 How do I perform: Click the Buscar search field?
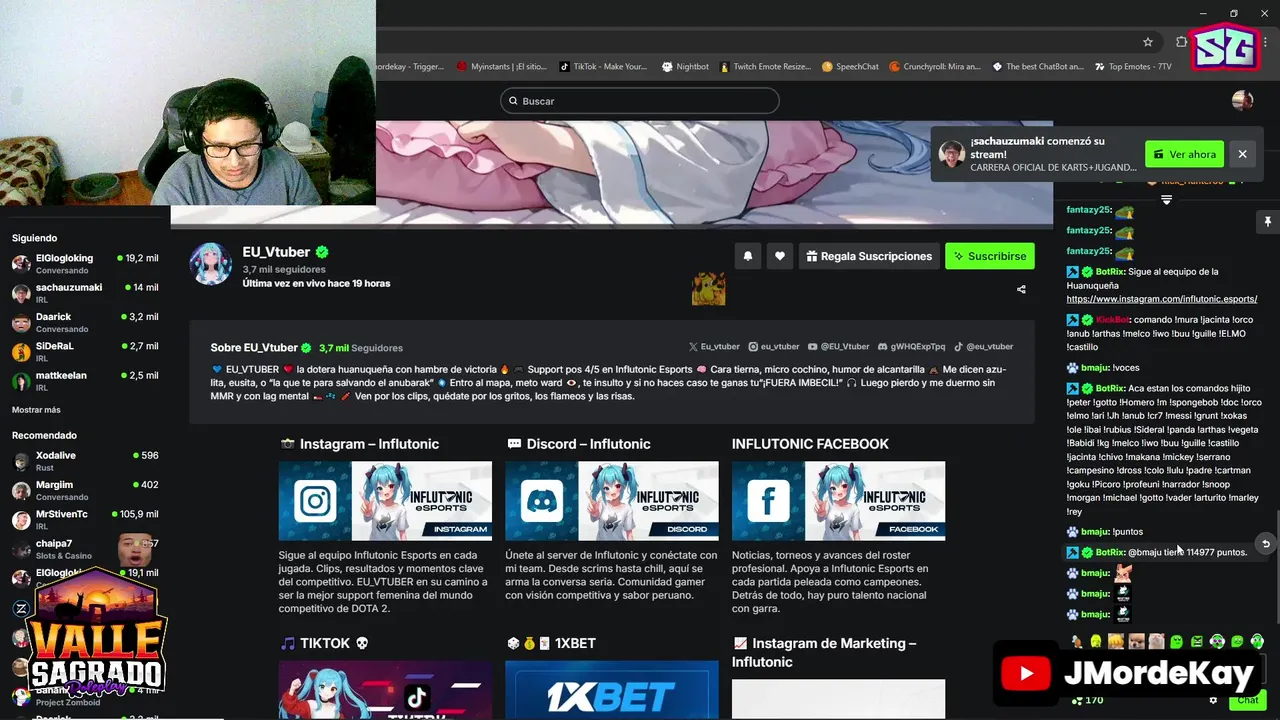click(640, 101)
